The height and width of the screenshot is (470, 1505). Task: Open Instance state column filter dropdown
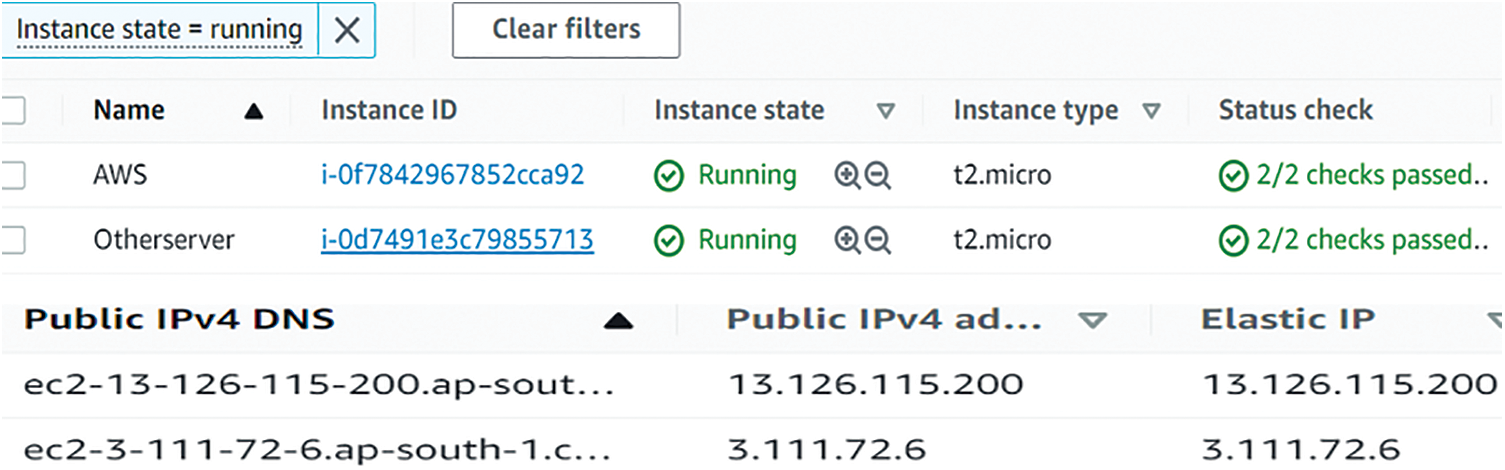point(885,111)
